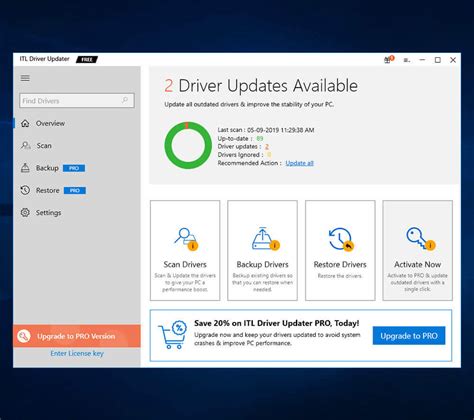Click the Backup Drivers drive icon

[265, 238]
